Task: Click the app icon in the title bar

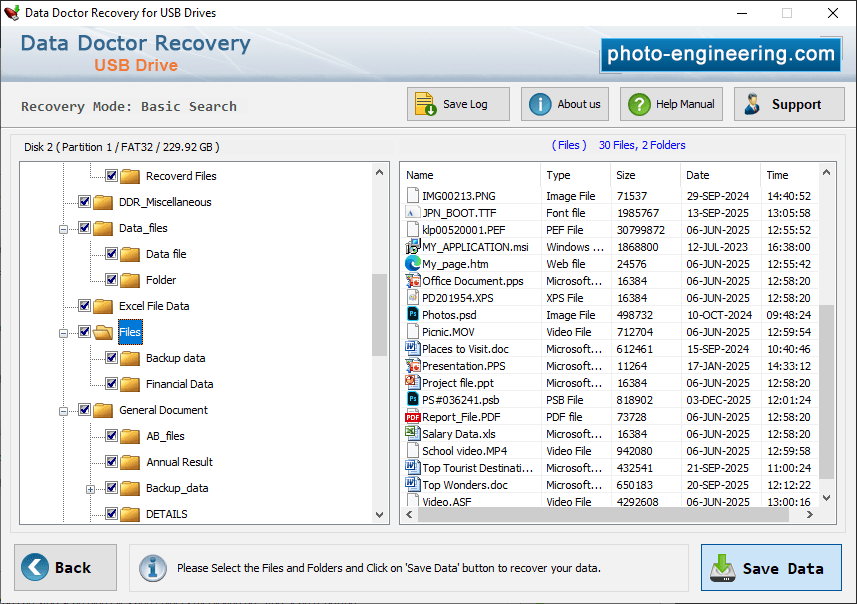Action: pos(11,13)
